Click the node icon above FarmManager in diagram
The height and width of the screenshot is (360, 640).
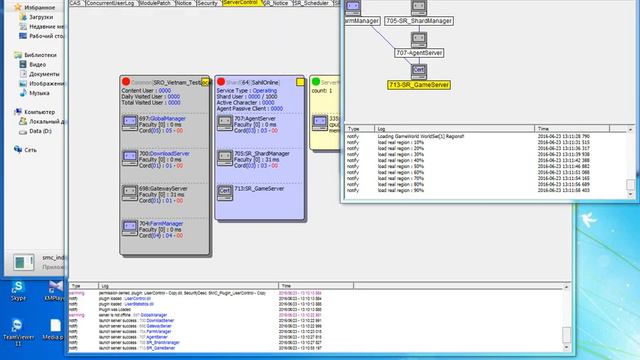(353, 7)
